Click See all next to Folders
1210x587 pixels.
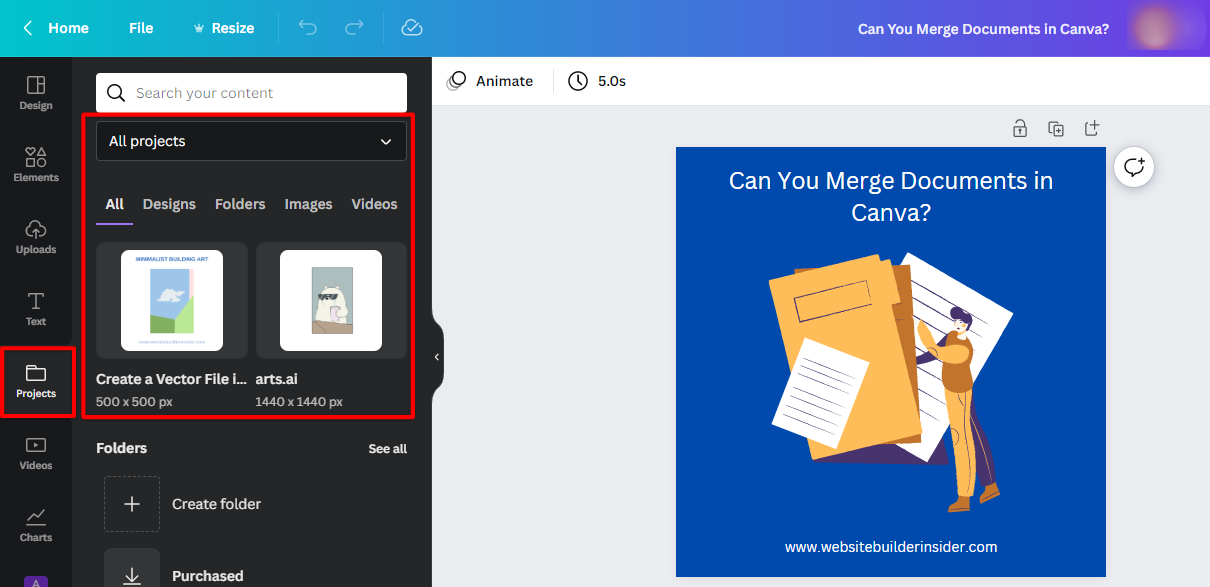click(x=387, y=449)
